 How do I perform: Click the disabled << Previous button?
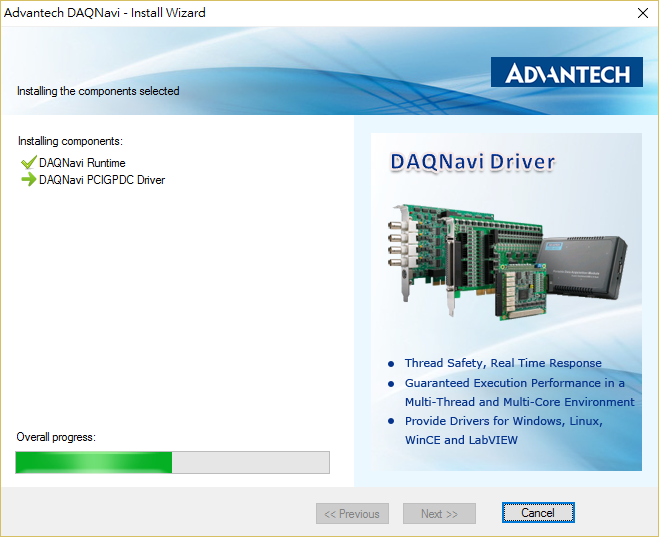tap(352, 513)
